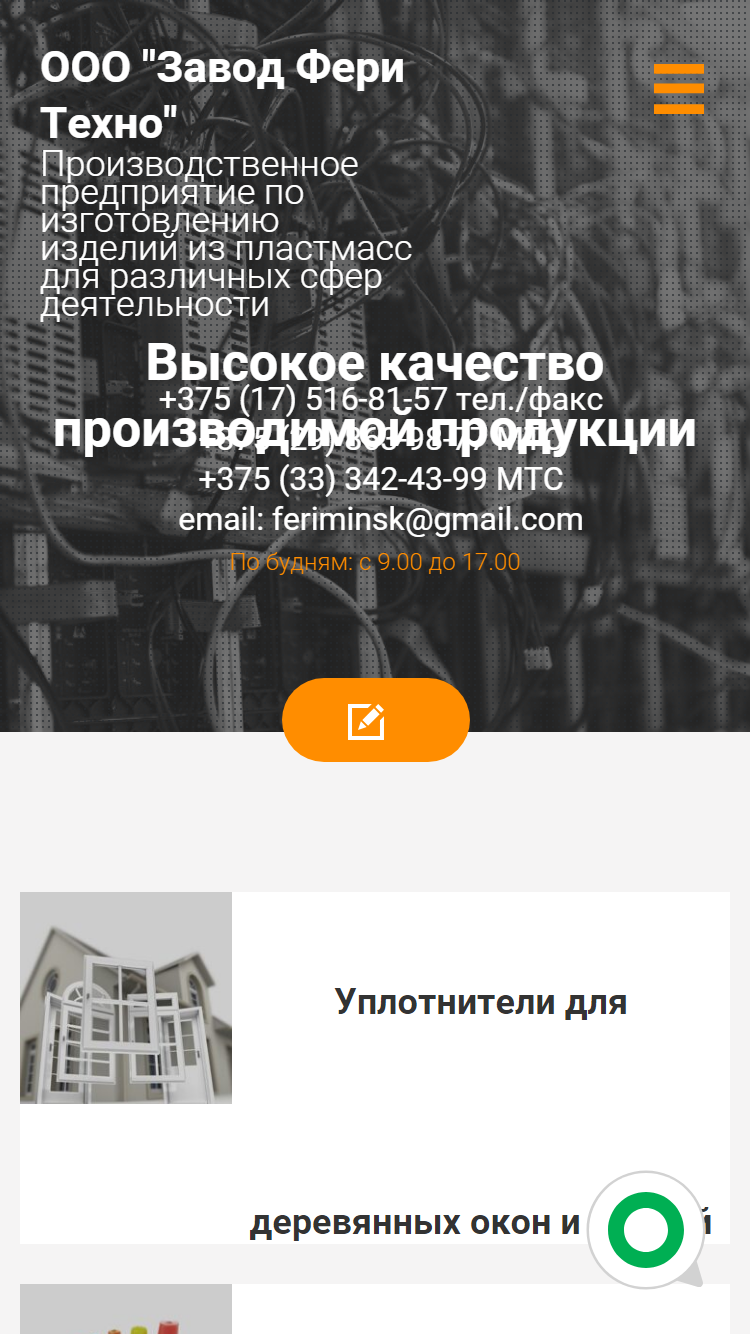
Task: Click the производимой продукции heading line
Action: point(375,431)
